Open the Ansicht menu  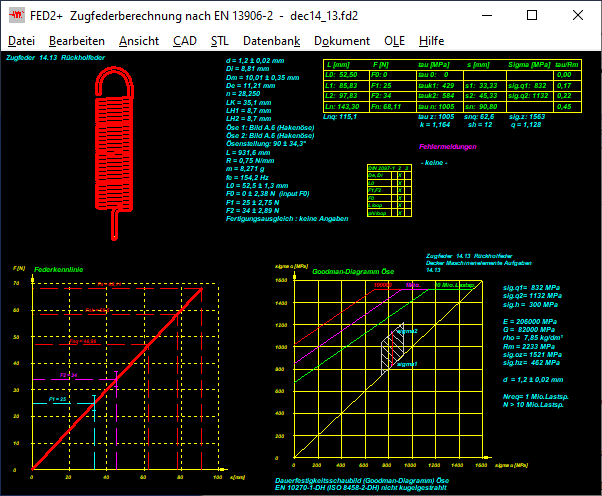coord(138,41)
